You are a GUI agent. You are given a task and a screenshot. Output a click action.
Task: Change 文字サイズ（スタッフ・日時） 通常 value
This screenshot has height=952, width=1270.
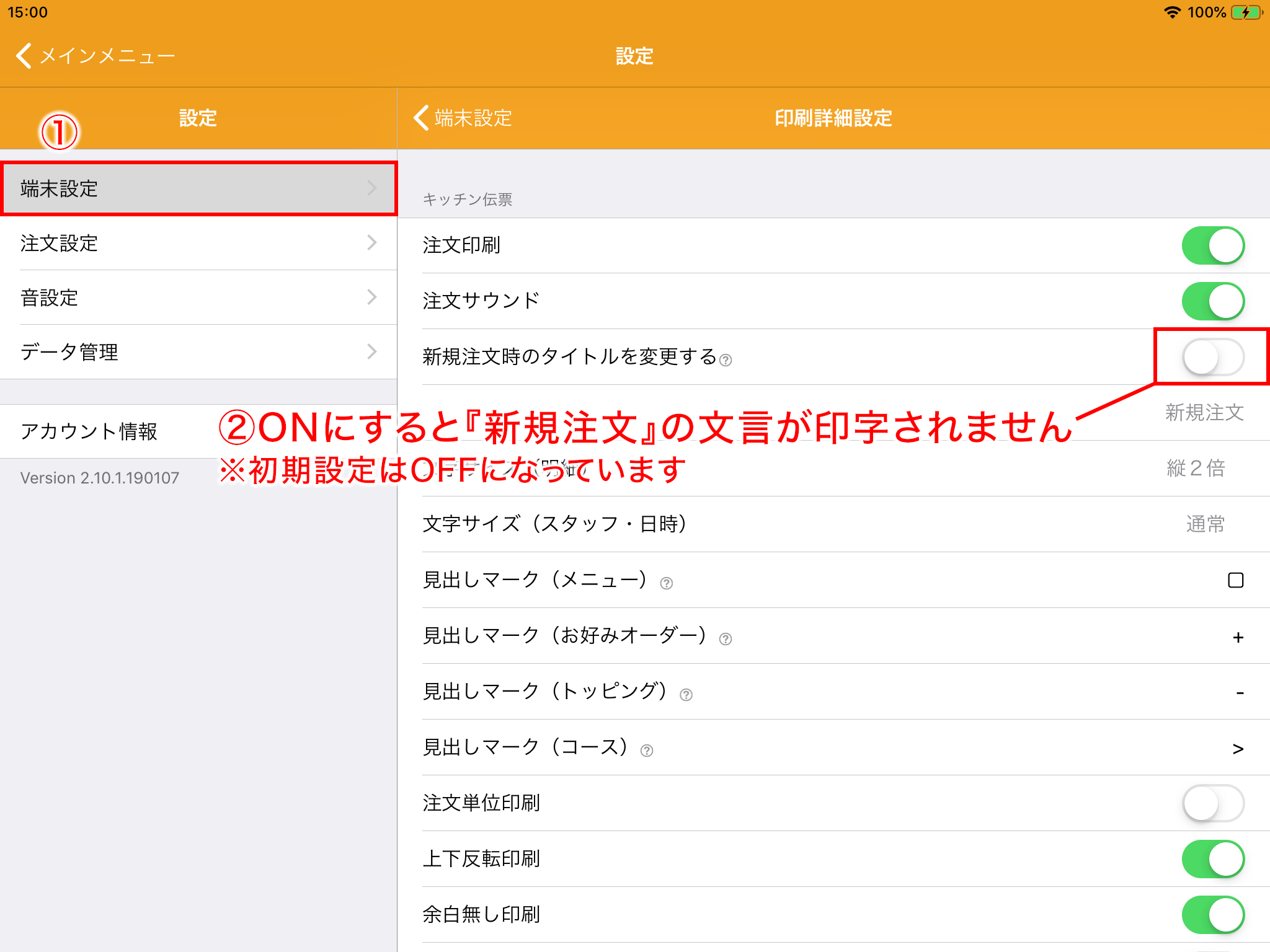1206,524
